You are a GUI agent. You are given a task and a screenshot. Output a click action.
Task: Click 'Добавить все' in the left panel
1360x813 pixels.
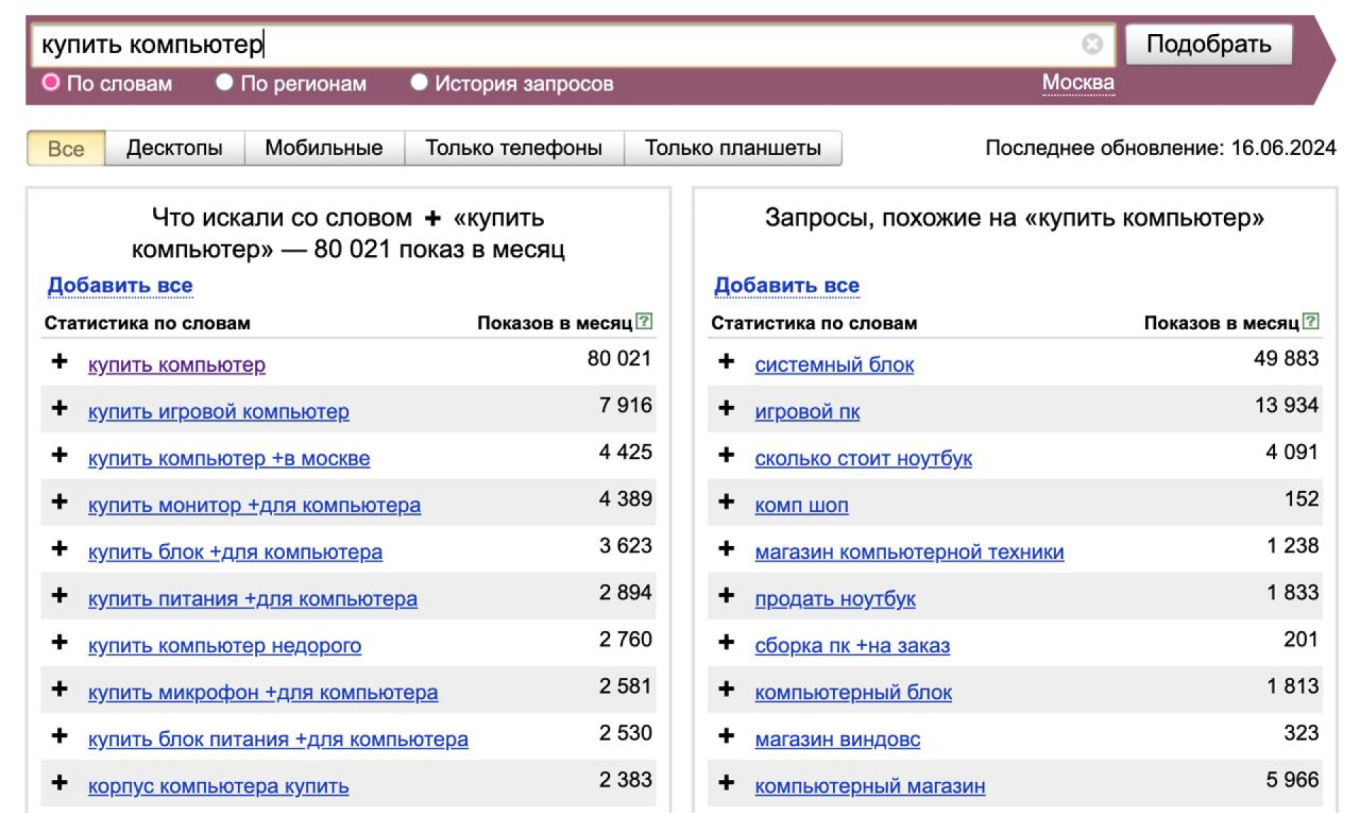pos(120,286)
